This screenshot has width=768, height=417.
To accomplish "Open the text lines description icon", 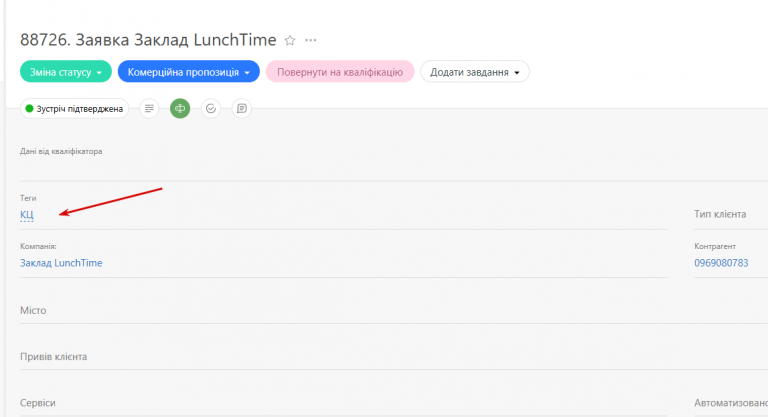I will pos(149,108).
